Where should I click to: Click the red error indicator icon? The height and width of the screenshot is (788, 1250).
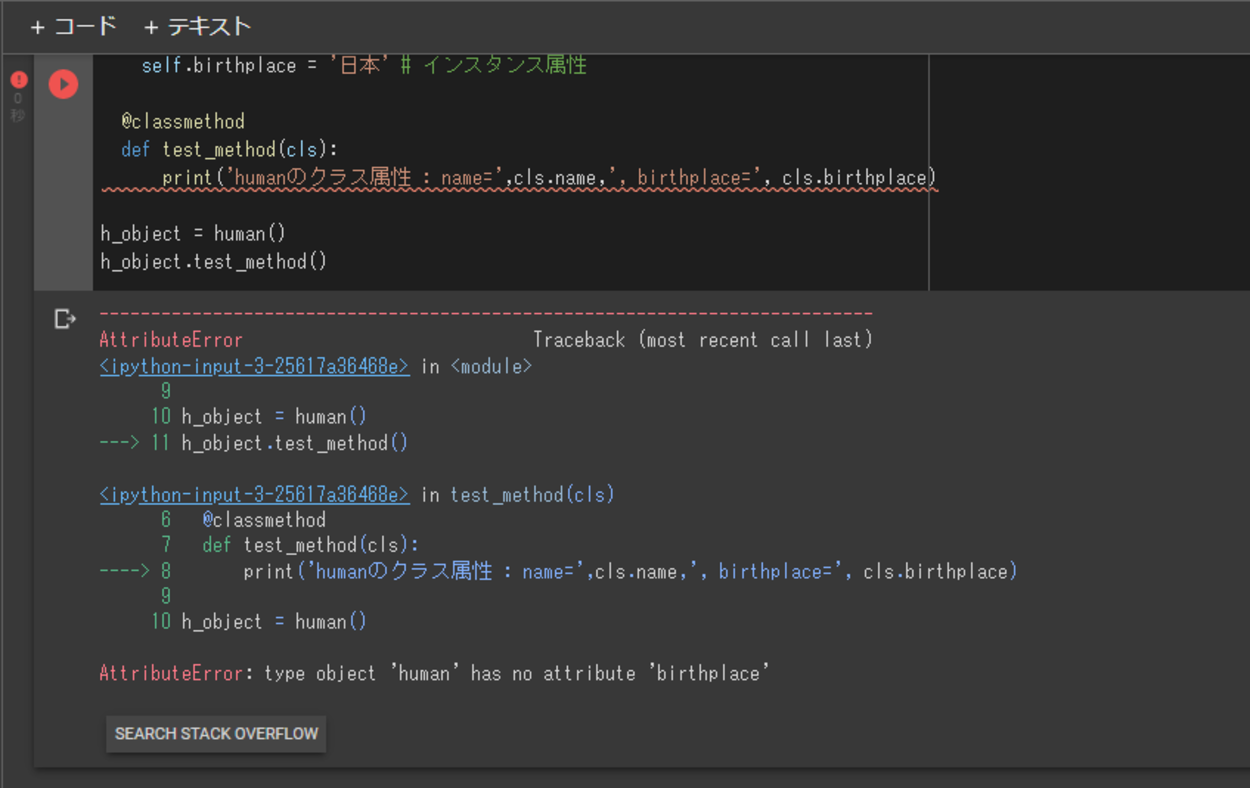[18, 79]
